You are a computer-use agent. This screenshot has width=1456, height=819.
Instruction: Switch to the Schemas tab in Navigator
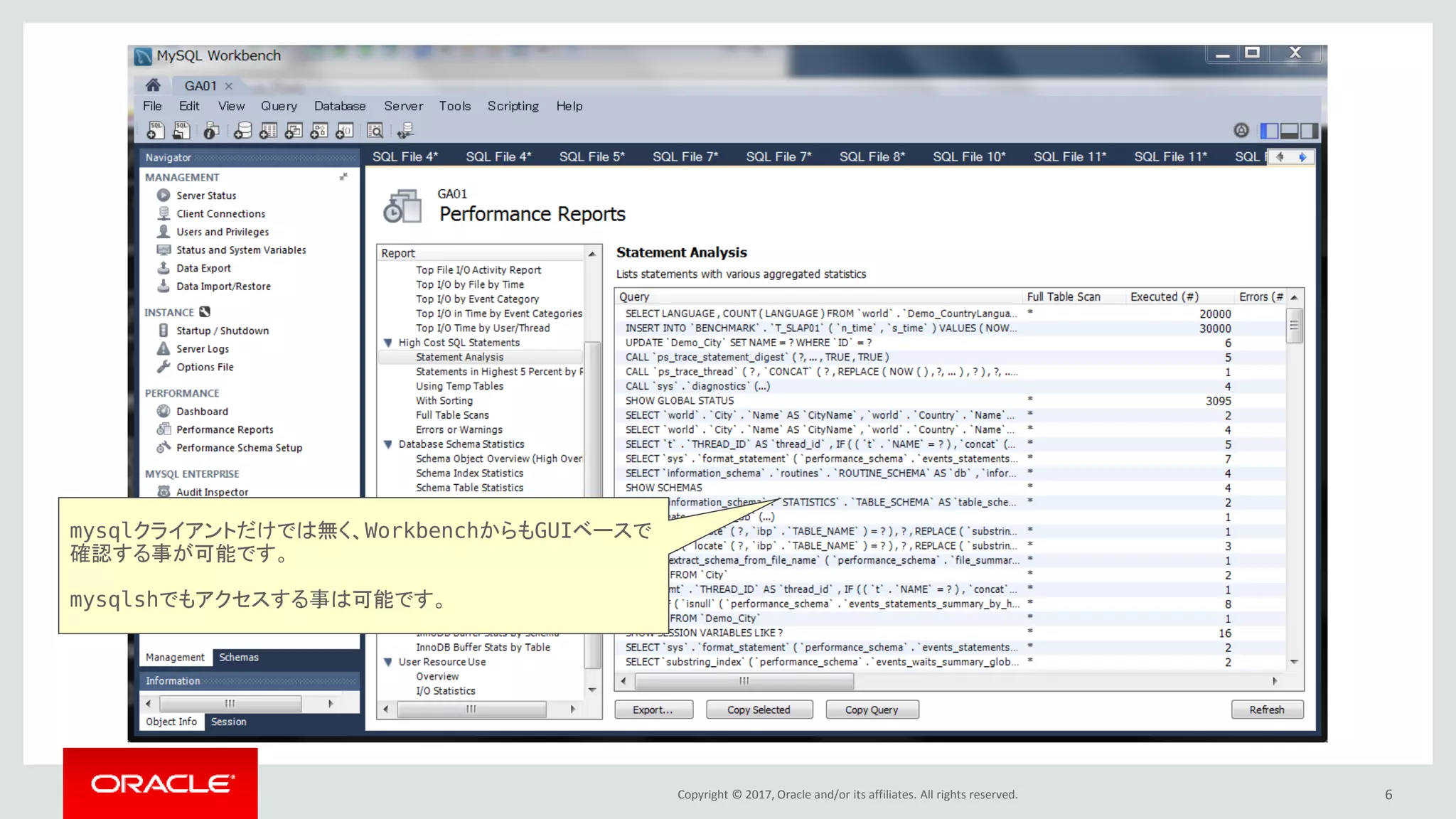239,657
